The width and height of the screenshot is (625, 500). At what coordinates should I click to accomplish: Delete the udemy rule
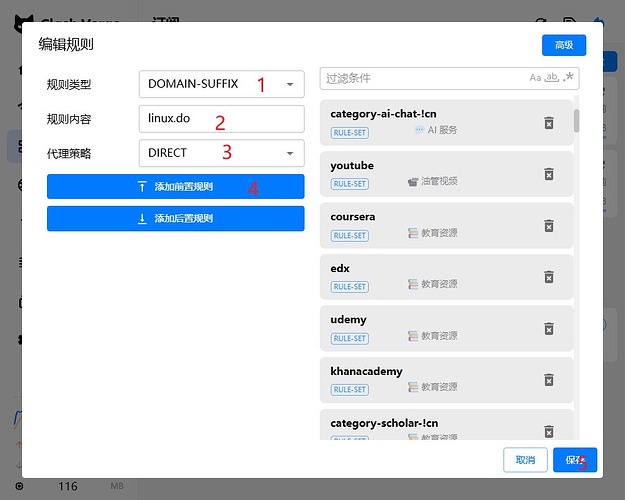(549, 329)
